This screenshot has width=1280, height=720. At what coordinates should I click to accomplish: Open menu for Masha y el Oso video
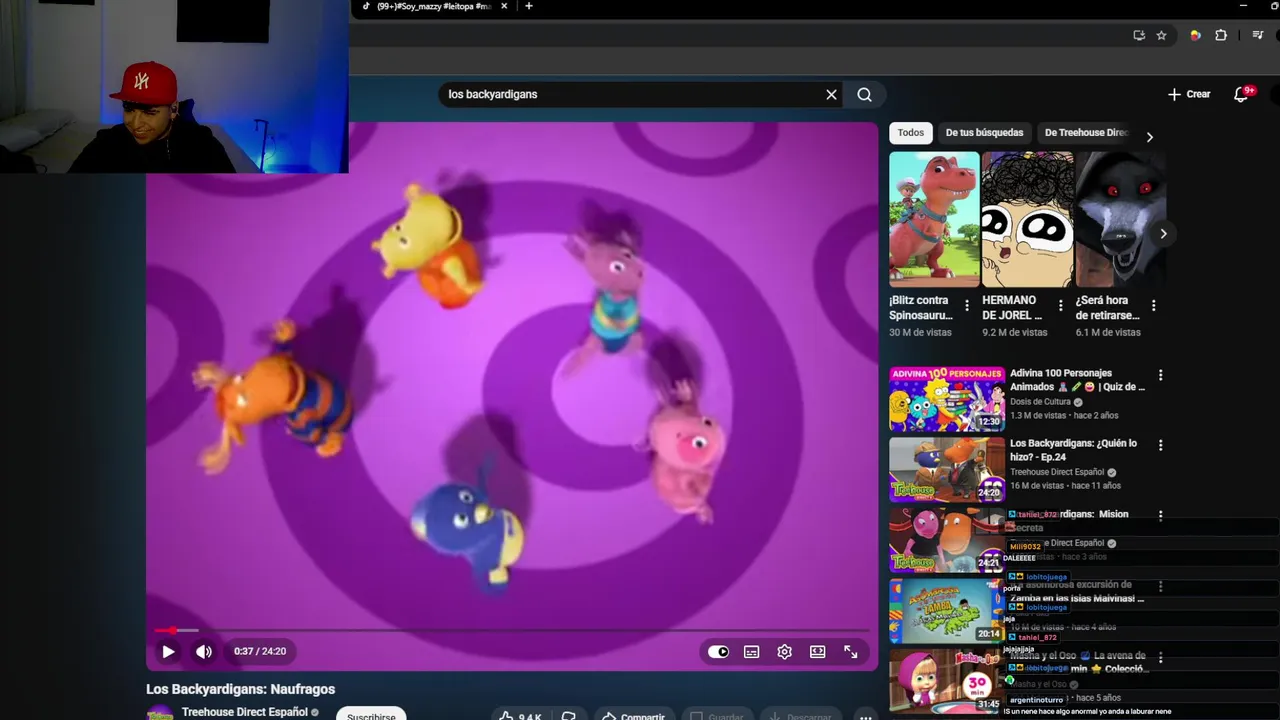pyautogui.click(x=1160, y=659)
